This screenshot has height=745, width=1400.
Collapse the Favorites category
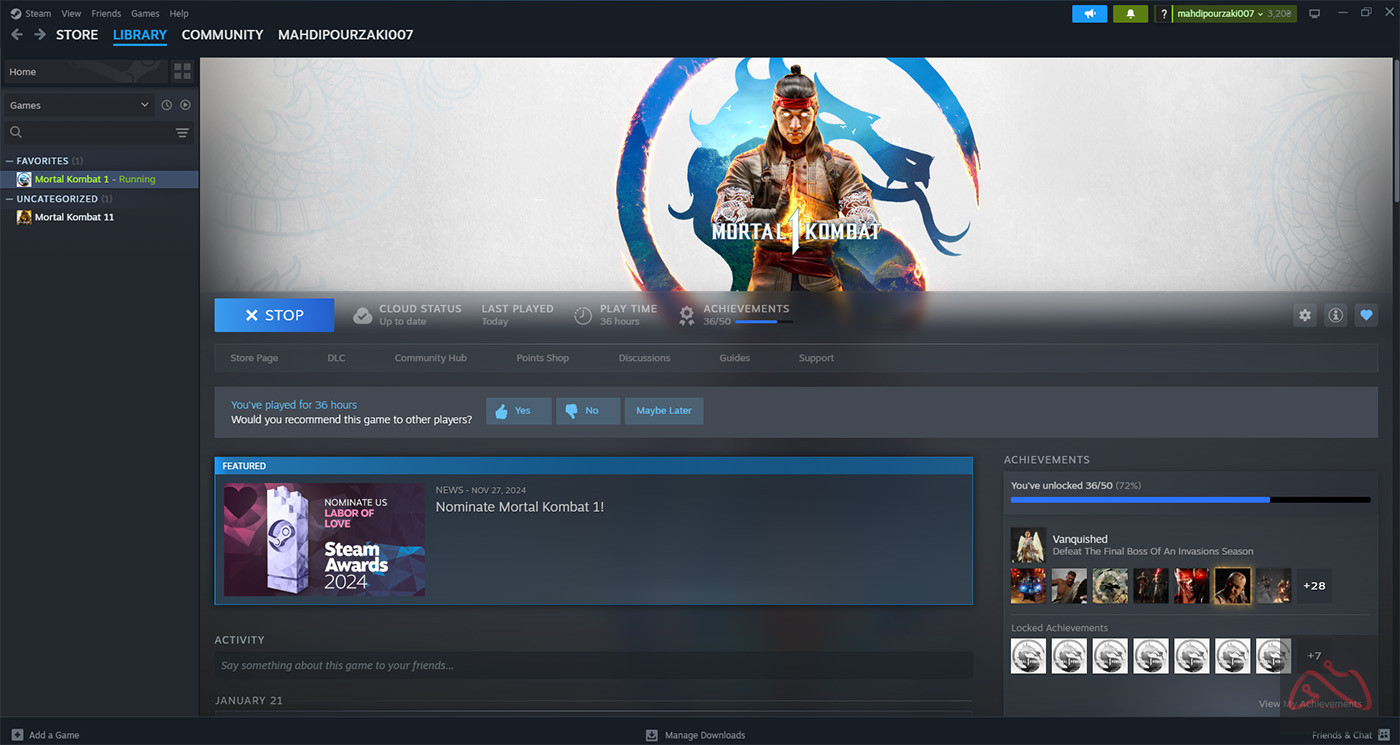10,161
